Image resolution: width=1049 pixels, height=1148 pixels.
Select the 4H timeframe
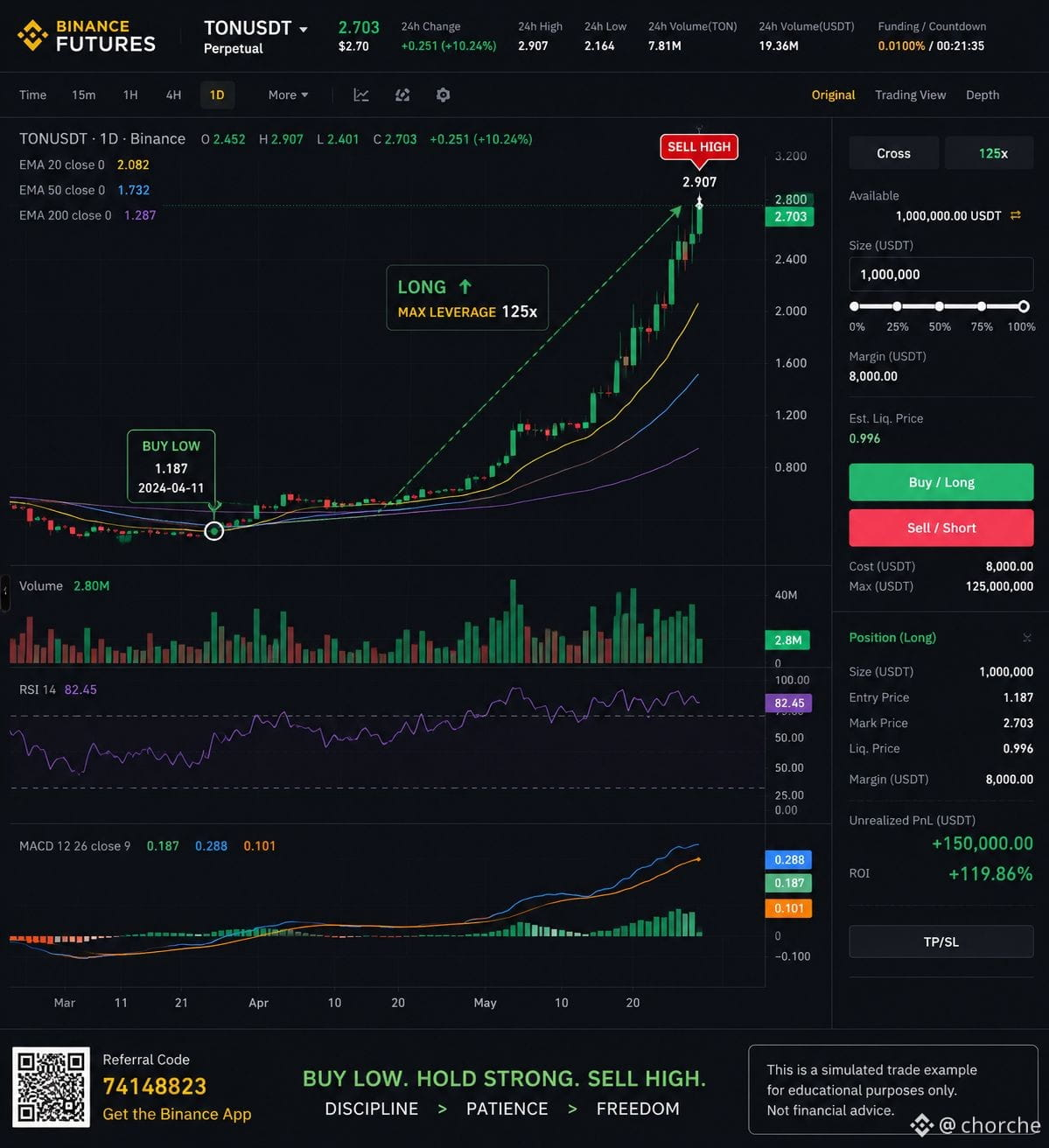(173, 94)
